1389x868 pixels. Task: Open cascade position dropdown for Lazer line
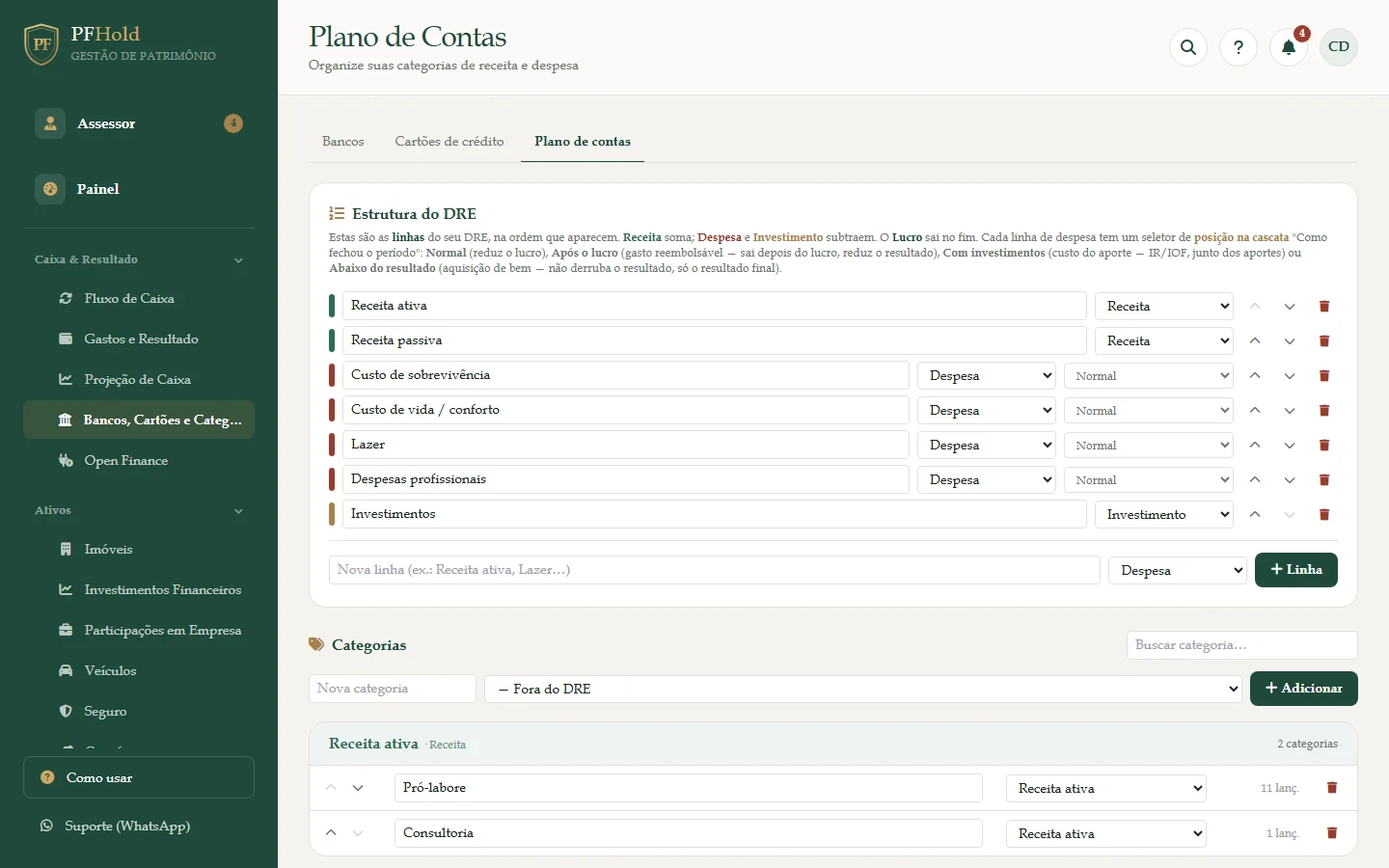click(x=1149, y=446)
